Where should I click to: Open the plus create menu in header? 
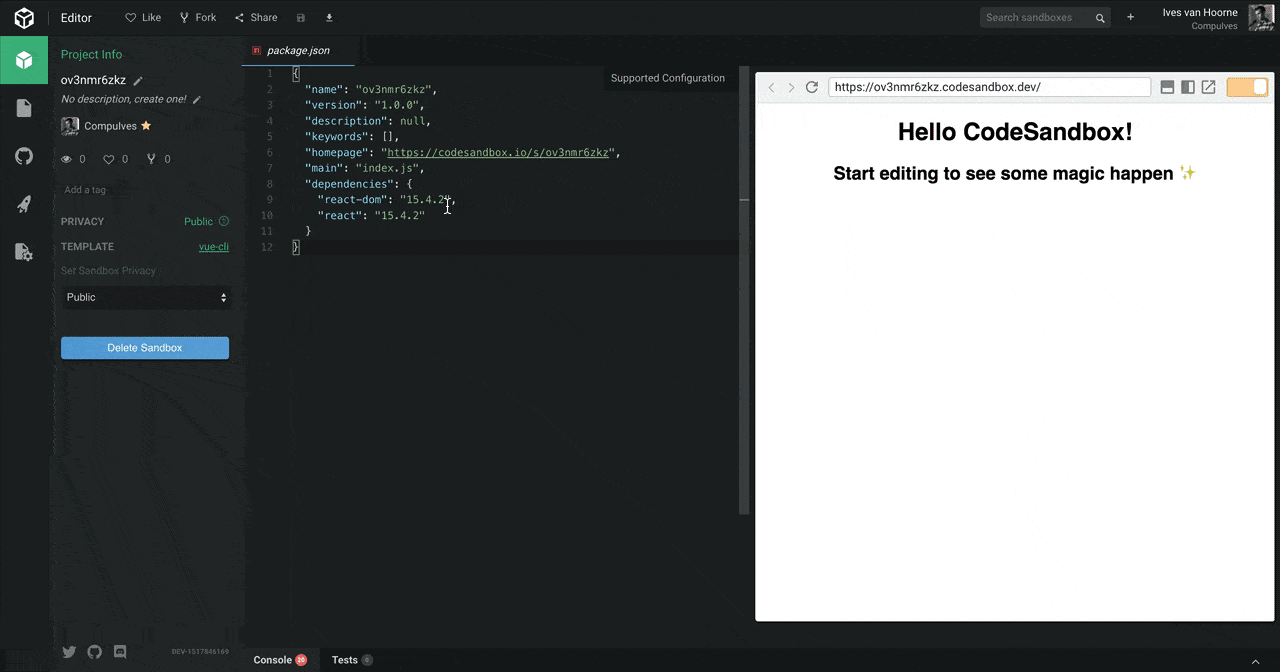[x=1130, y=18]
